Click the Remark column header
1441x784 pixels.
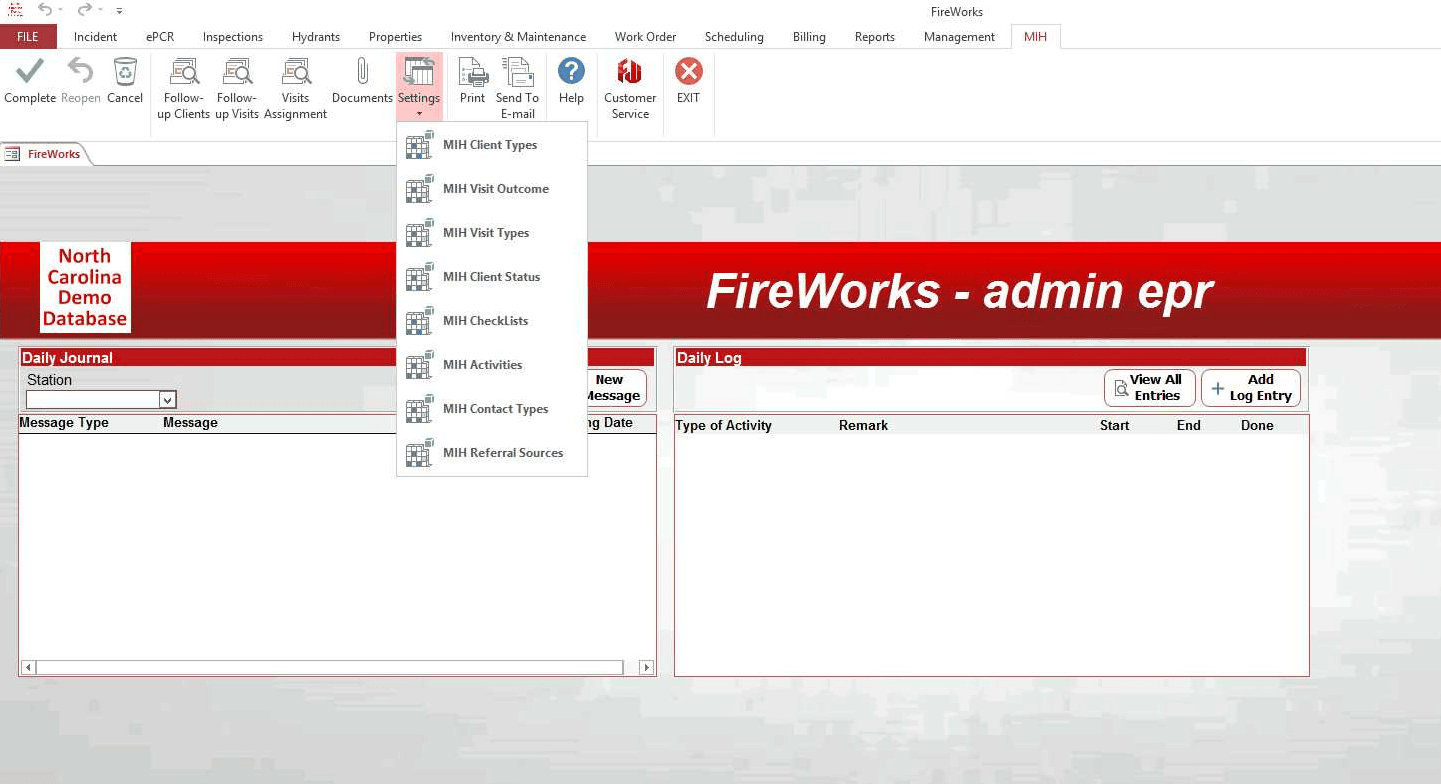click(863, 425)
